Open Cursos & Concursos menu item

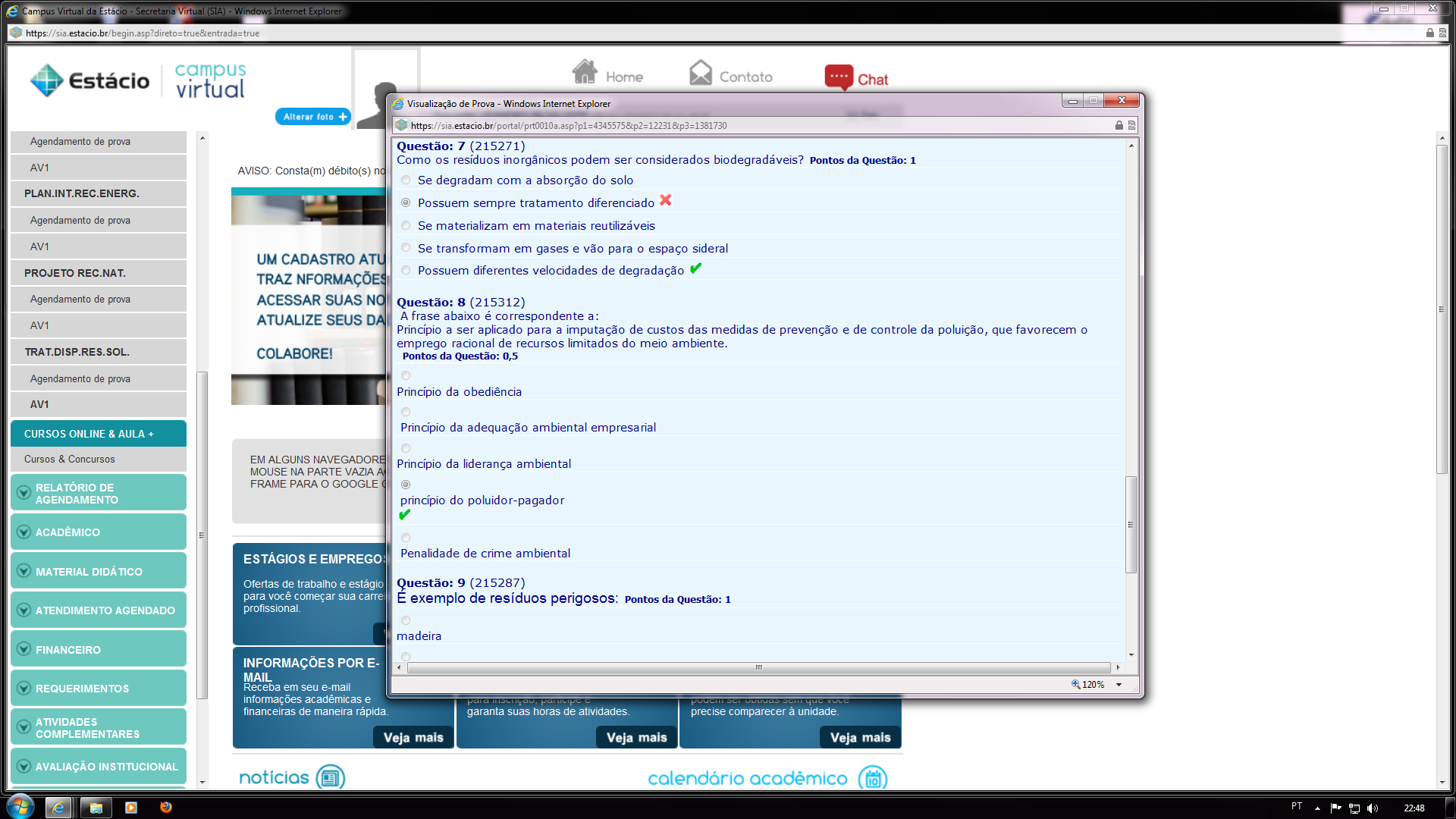tap(70, 460)
